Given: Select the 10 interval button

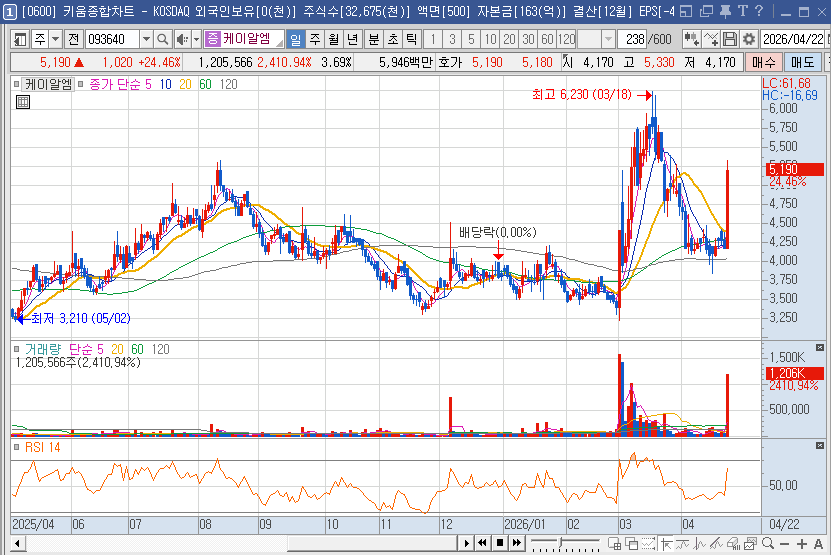Looking at the screenshot, I should pyautogui.click(x=490, y=39).
